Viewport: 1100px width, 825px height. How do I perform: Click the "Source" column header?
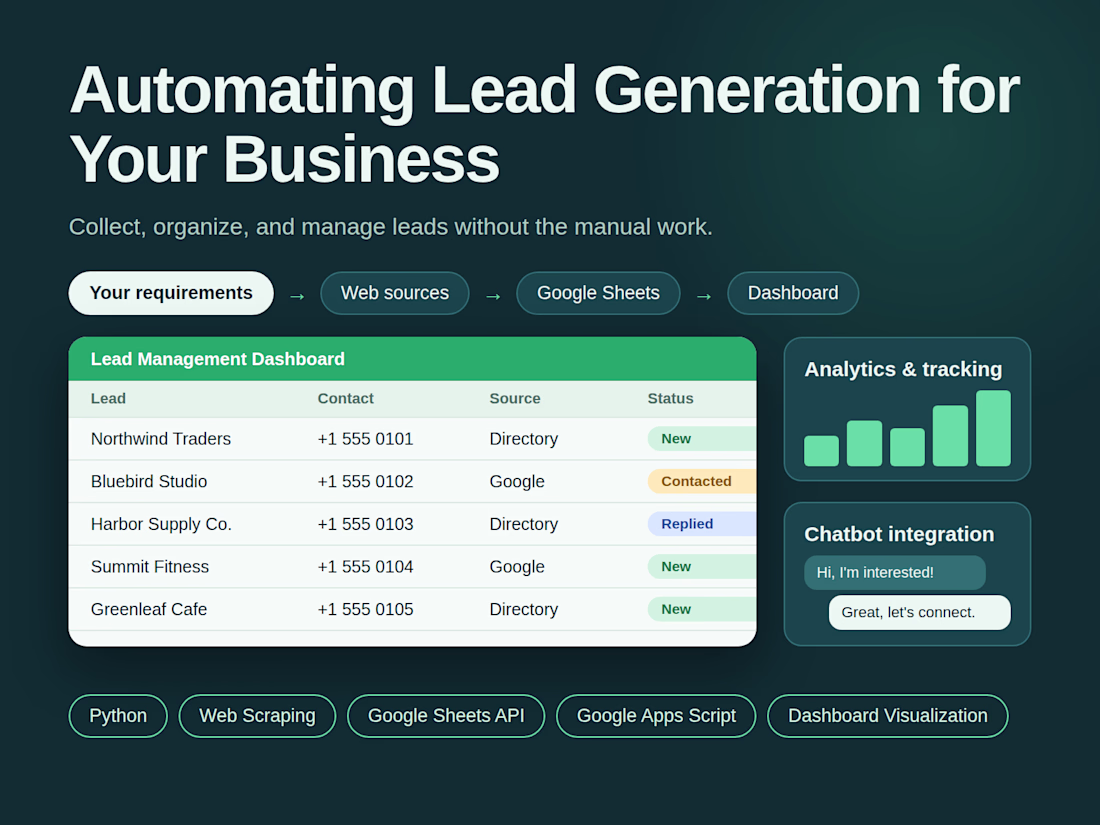pyautogui.click(x=515, y=398)
